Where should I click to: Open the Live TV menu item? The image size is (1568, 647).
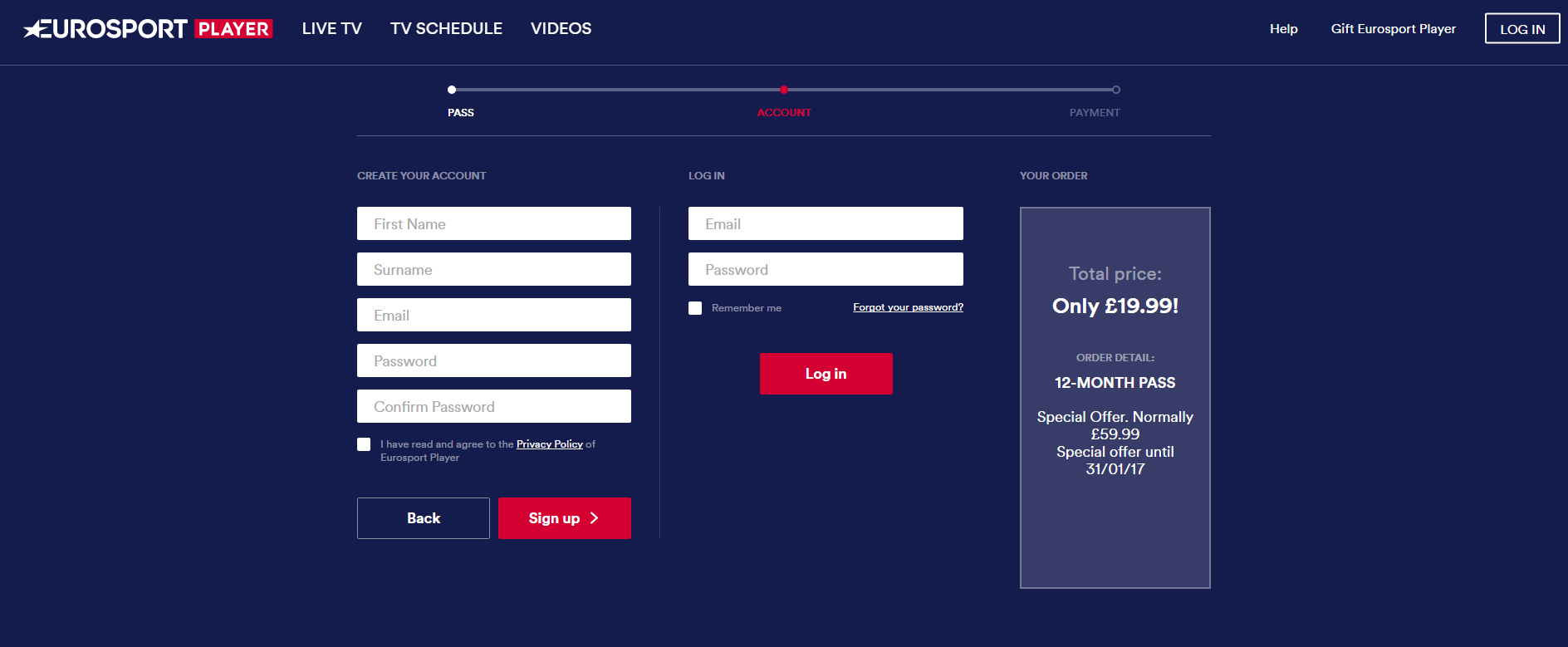tap(331, 29)
